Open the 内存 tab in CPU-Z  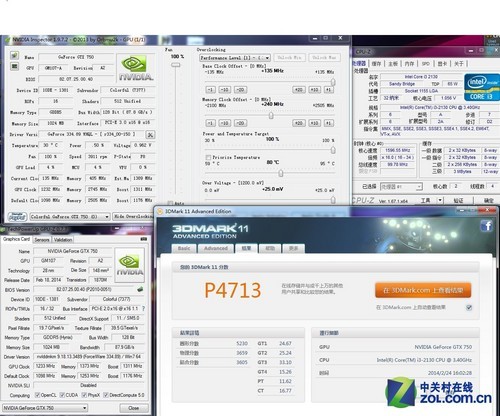click(409, 63)
